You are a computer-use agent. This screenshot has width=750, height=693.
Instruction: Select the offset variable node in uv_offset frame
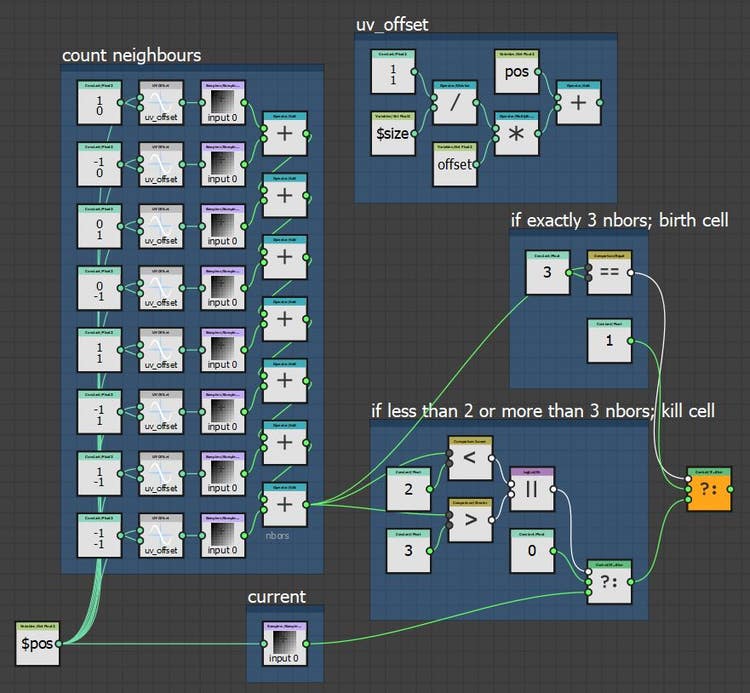point(455,164)
